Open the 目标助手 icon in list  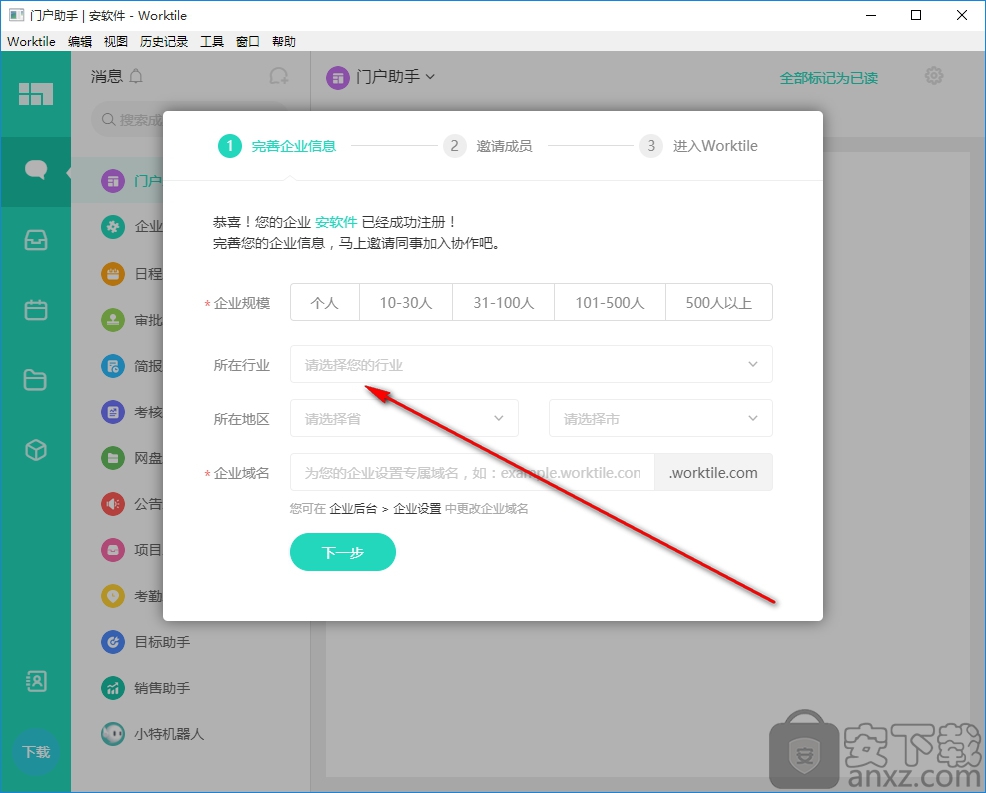tap(113, 642)
